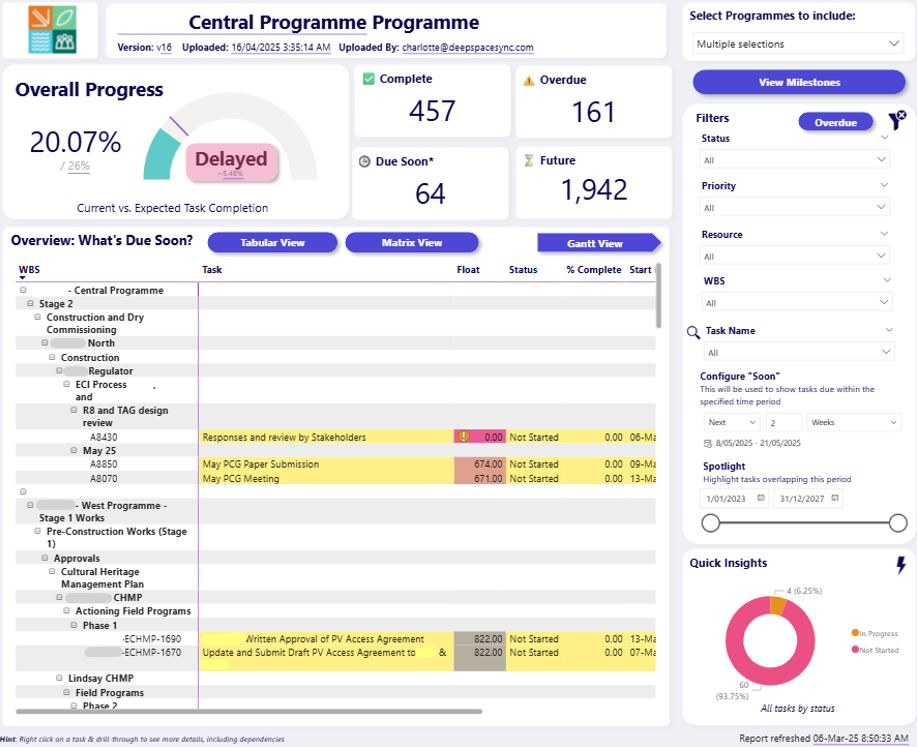Collapse the Stage 2 tree node
Viewport: 917px width, 747px height.
pyautogui.click(x=30, y=304)
